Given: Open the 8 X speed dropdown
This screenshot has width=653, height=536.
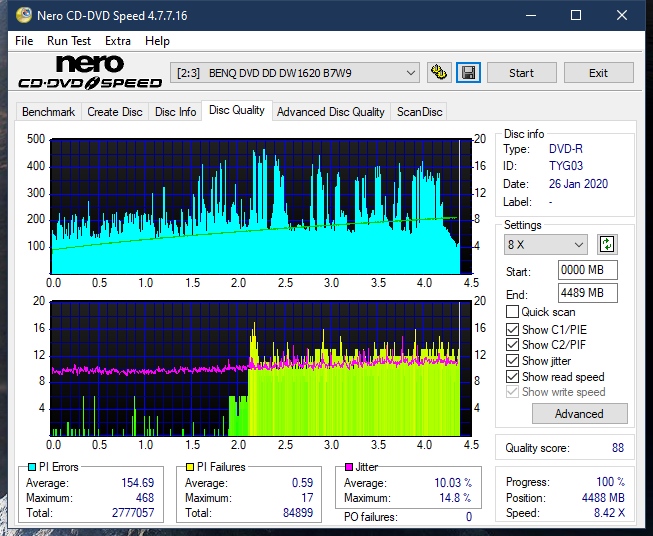Looking at the screenshot, I should click(x=546, y=244).
